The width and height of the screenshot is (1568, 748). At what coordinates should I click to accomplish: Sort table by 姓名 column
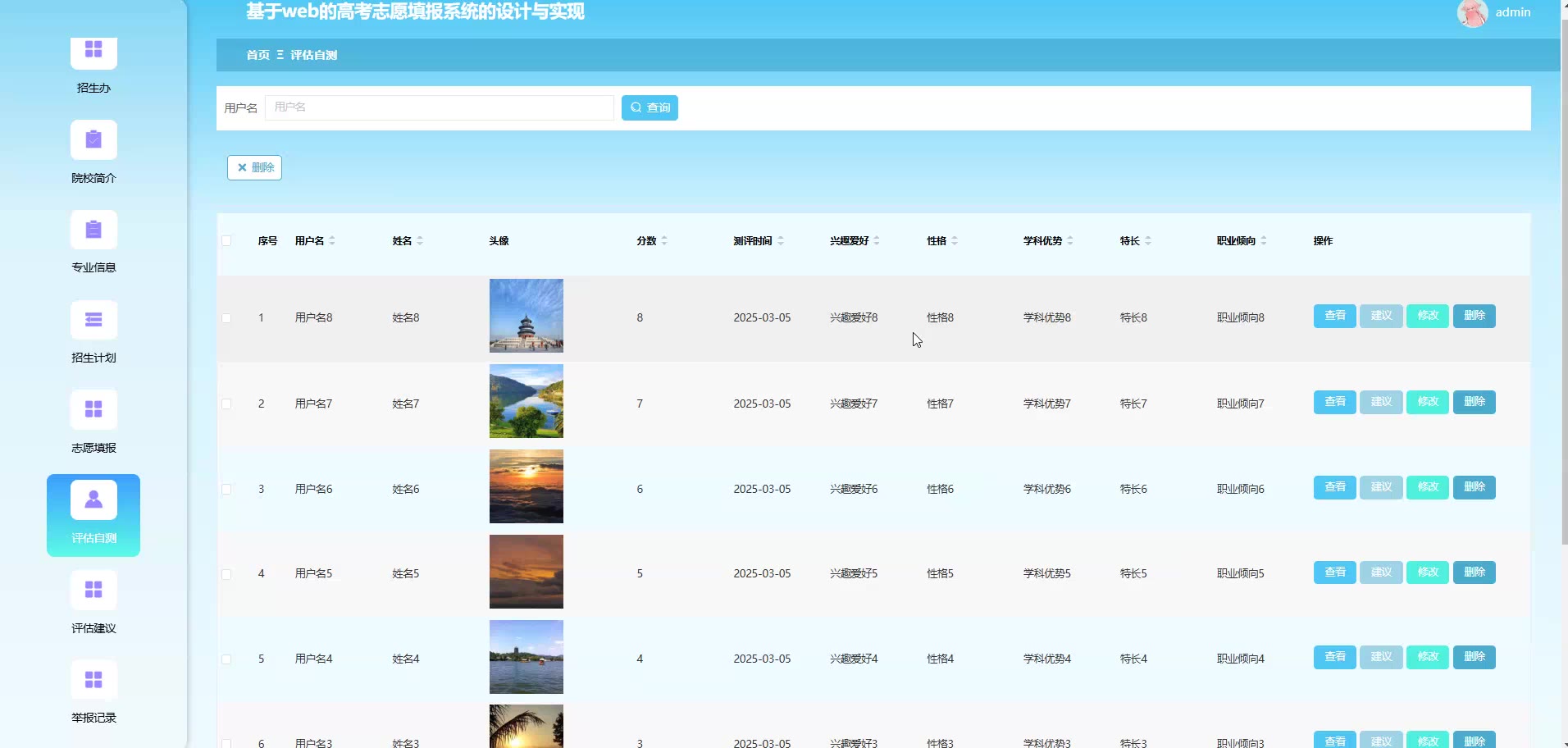[420, 240]
